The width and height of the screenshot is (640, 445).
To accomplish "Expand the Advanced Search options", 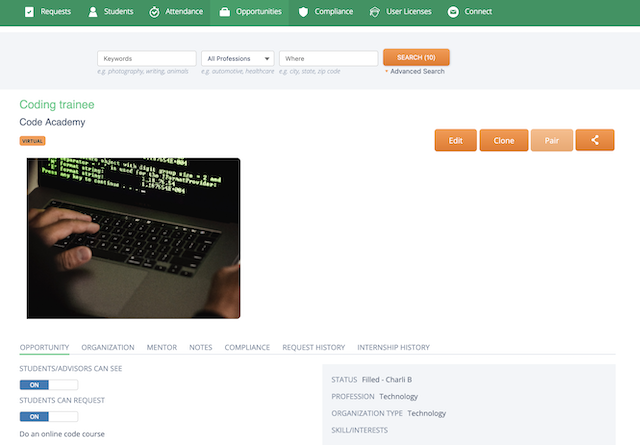I will click(x=417, y=72).
